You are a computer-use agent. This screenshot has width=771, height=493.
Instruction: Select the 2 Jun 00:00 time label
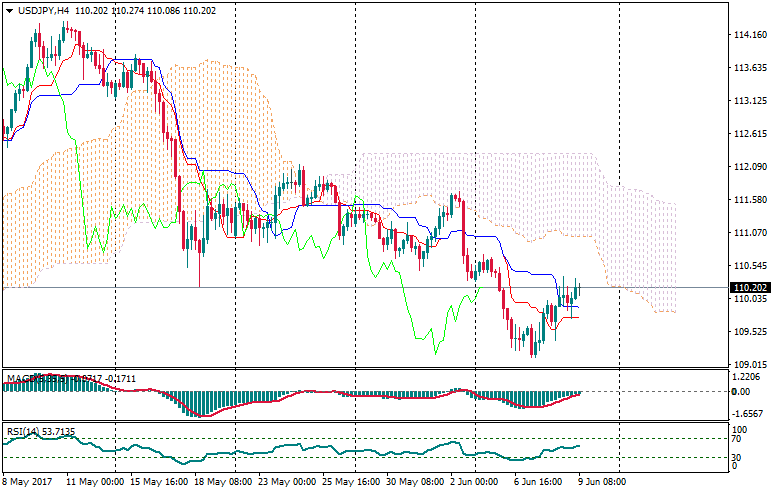point(474,481)
